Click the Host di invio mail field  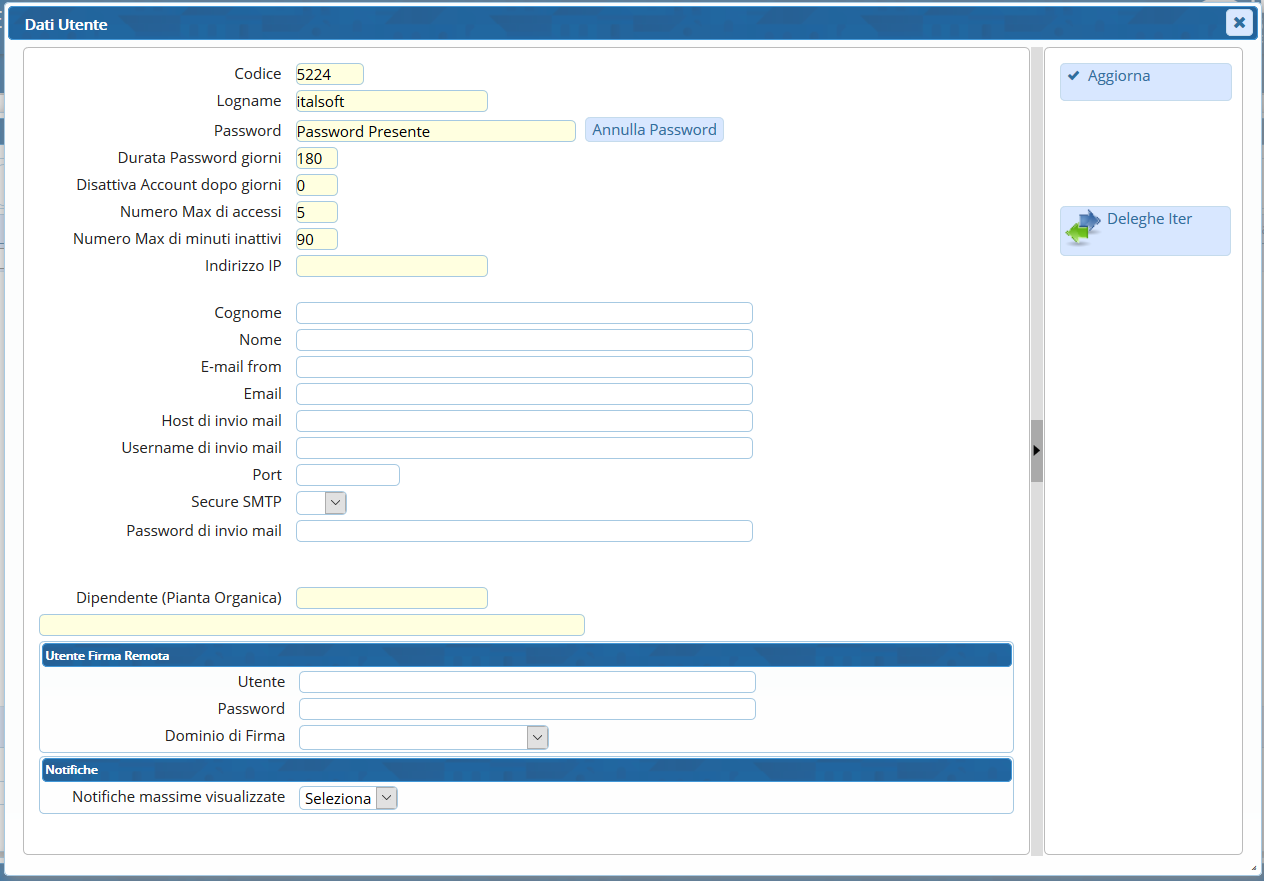(524, 421)
